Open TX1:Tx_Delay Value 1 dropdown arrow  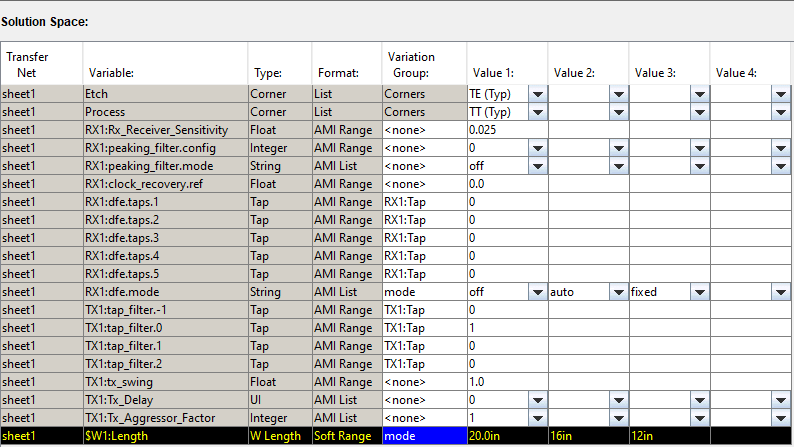point(537,399)
